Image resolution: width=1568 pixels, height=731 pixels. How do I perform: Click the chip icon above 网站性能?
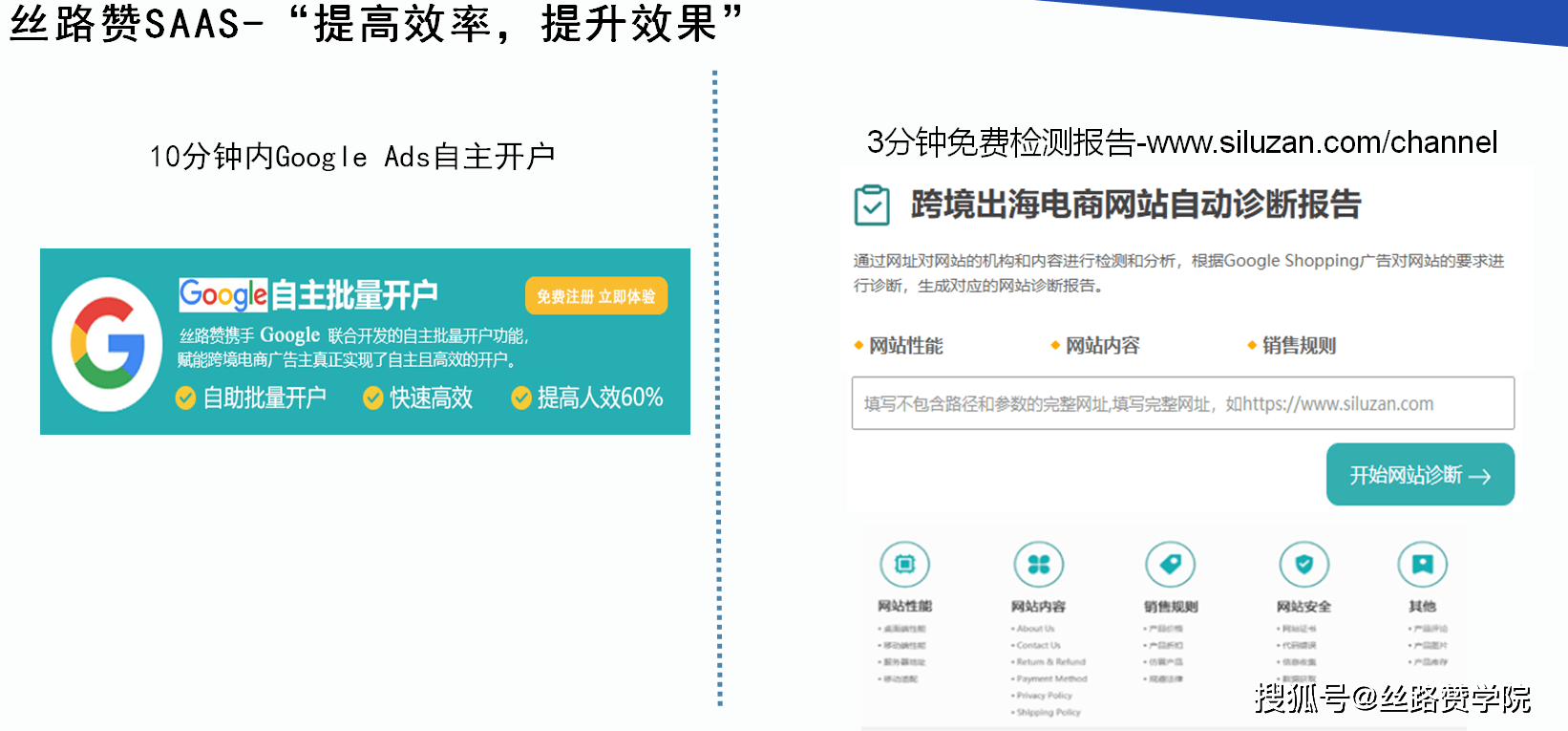click(x=904, y=565)
